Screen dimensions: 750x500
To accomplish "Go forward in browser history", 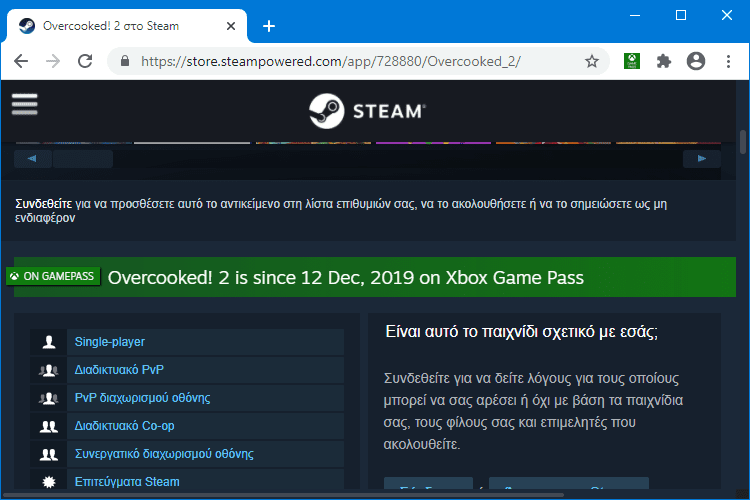I will pyautogui.click(x=53, y=61).
